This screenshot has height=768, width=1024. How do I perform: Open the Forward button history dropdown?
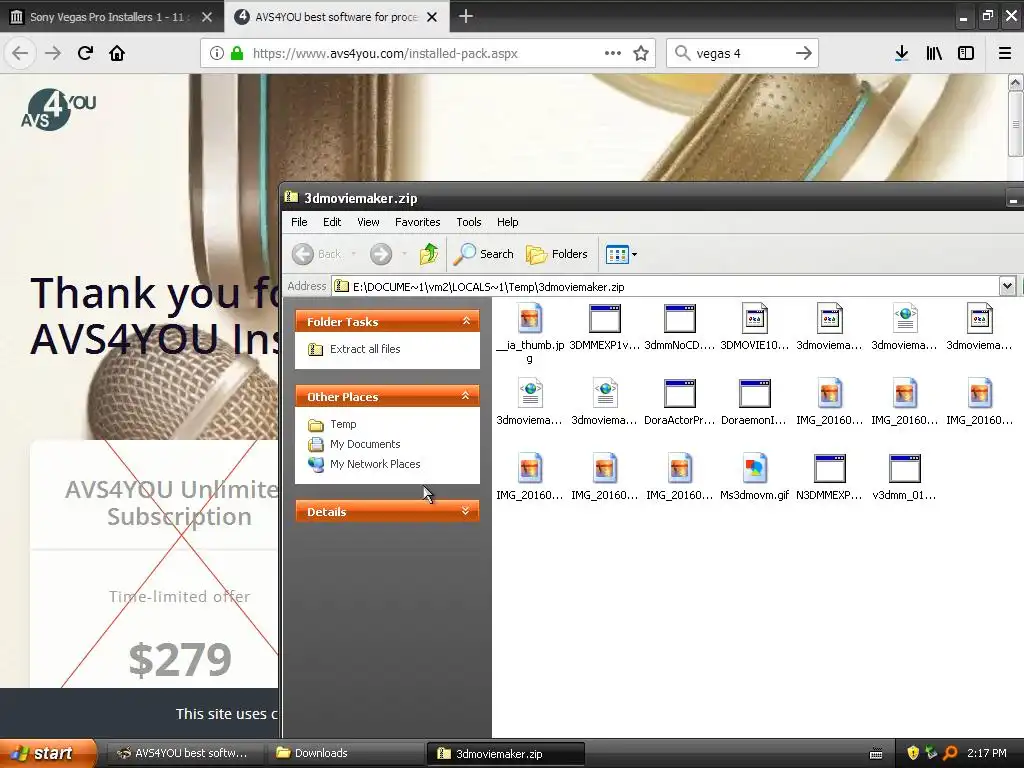pyautogui.click(x=404, y=254)
